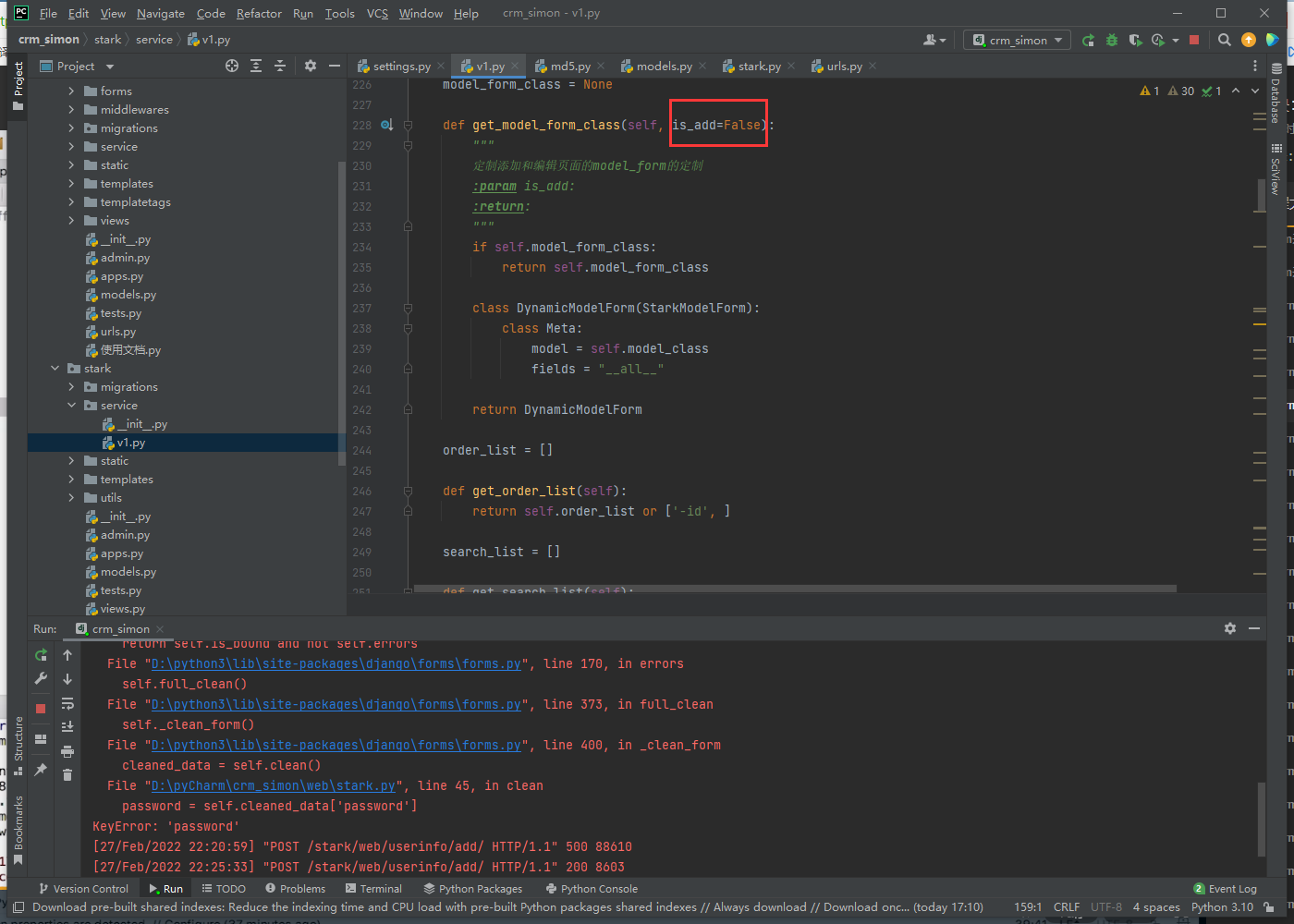Expand the middlewares folder
The image size is (1294, 924).
click(x=71, y=110)
